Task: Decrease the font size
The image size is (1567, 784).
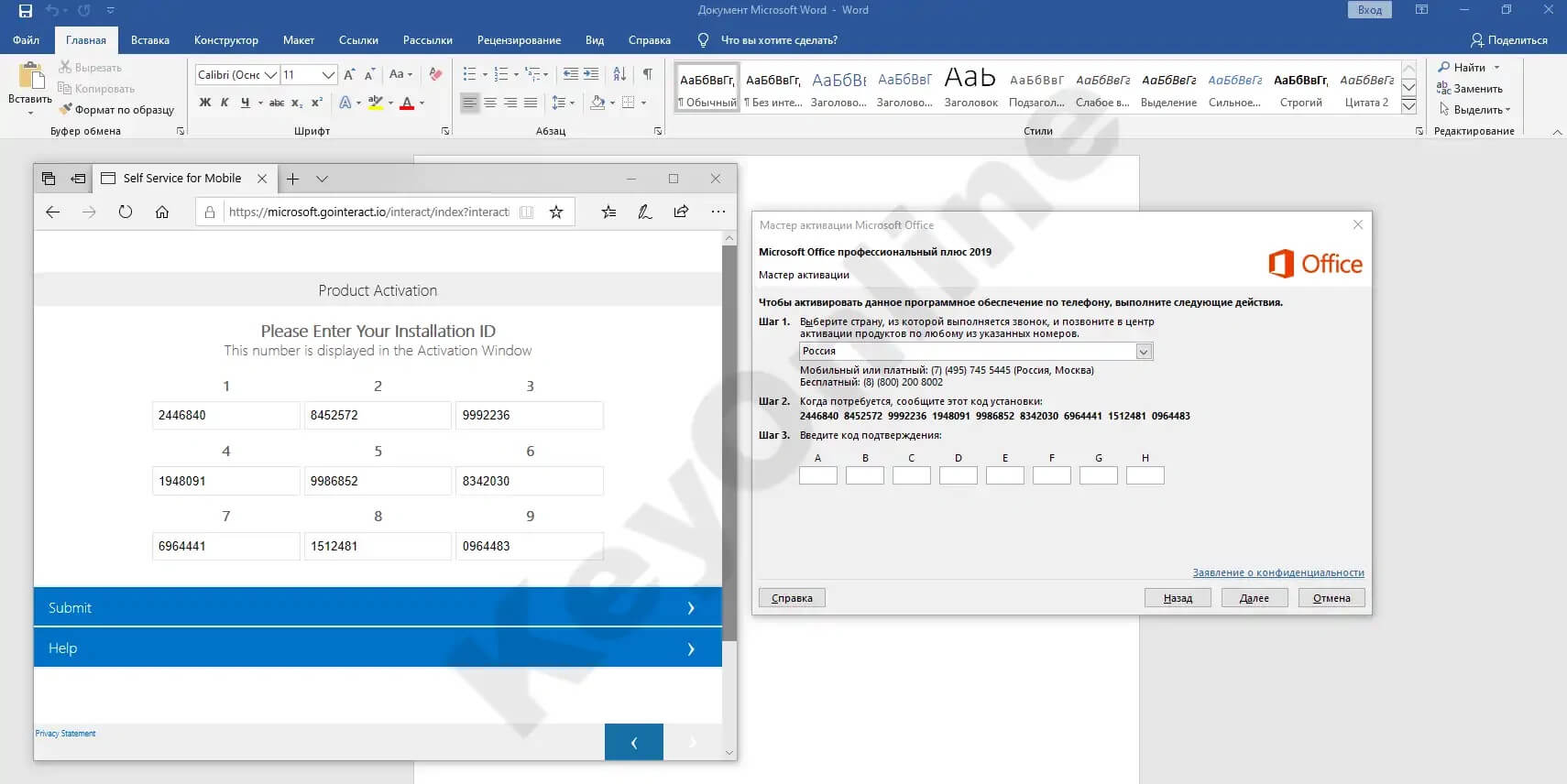Action: pos(369,74)
